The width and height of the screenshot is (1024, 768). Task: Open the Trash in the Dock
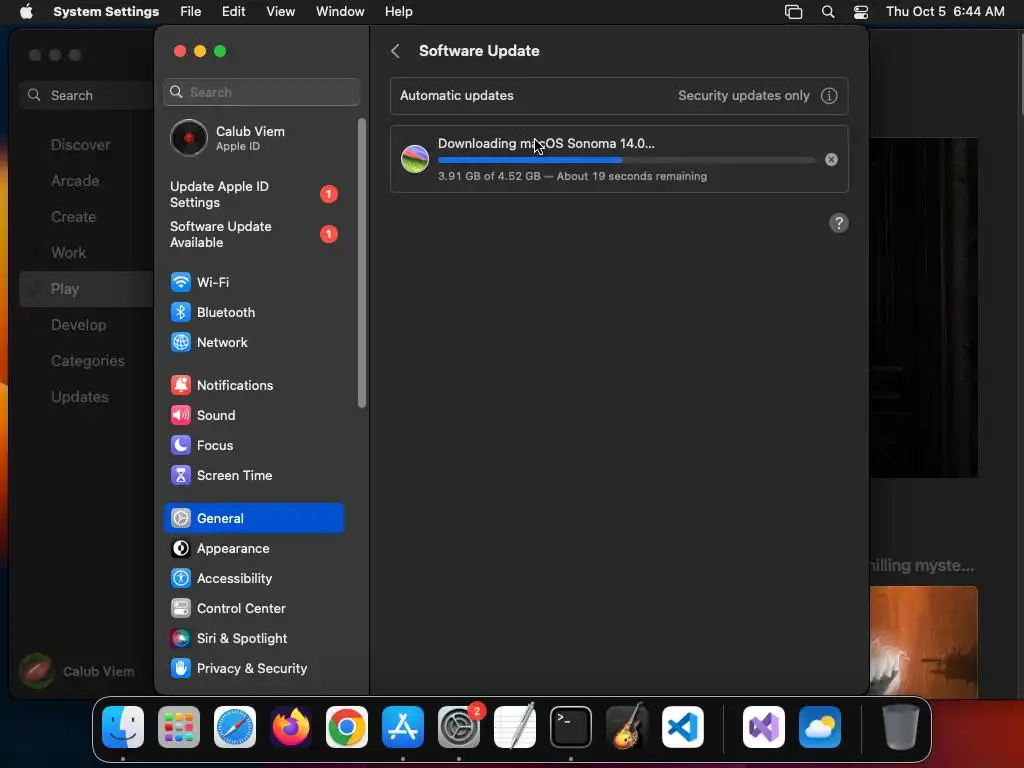[x=901, y=727]
